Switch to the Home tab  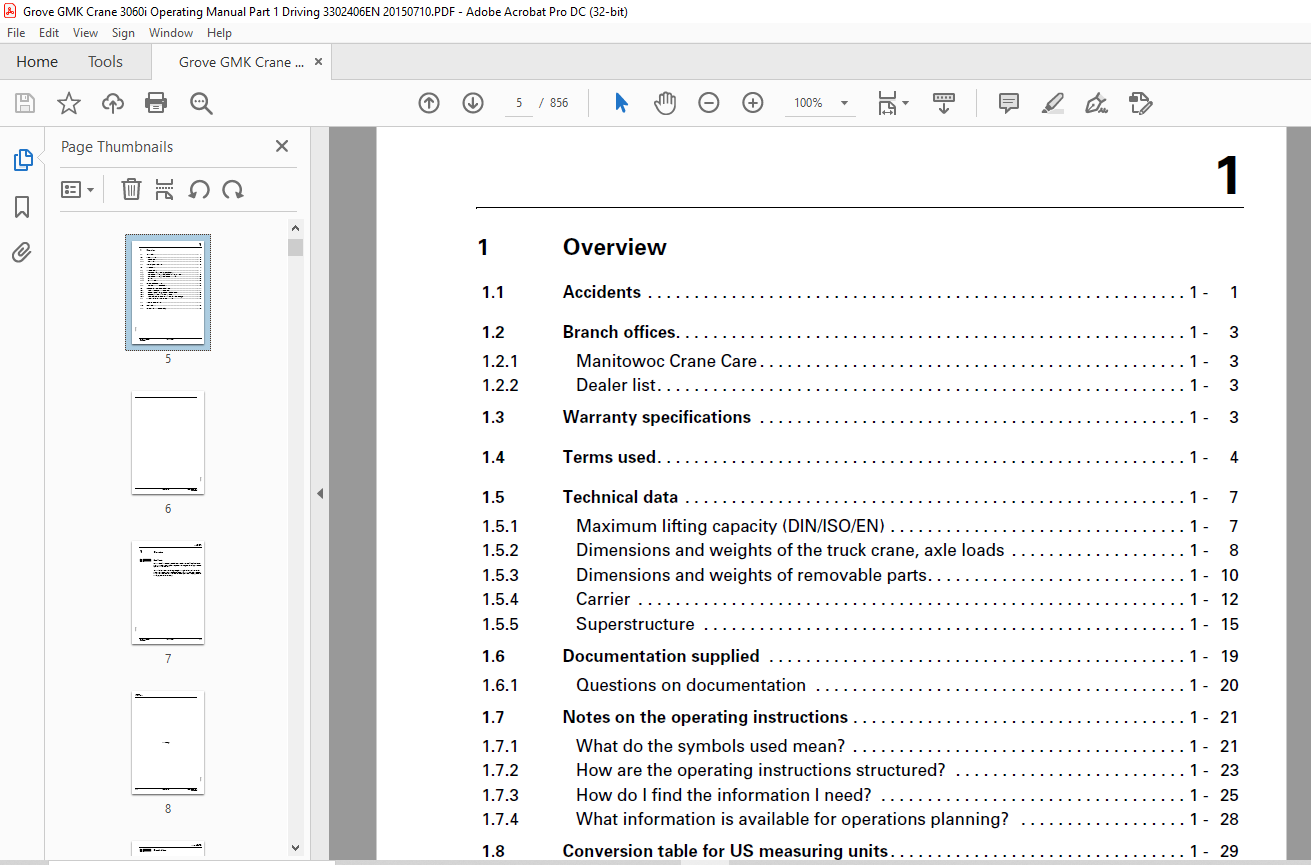[x=37, y=62]
